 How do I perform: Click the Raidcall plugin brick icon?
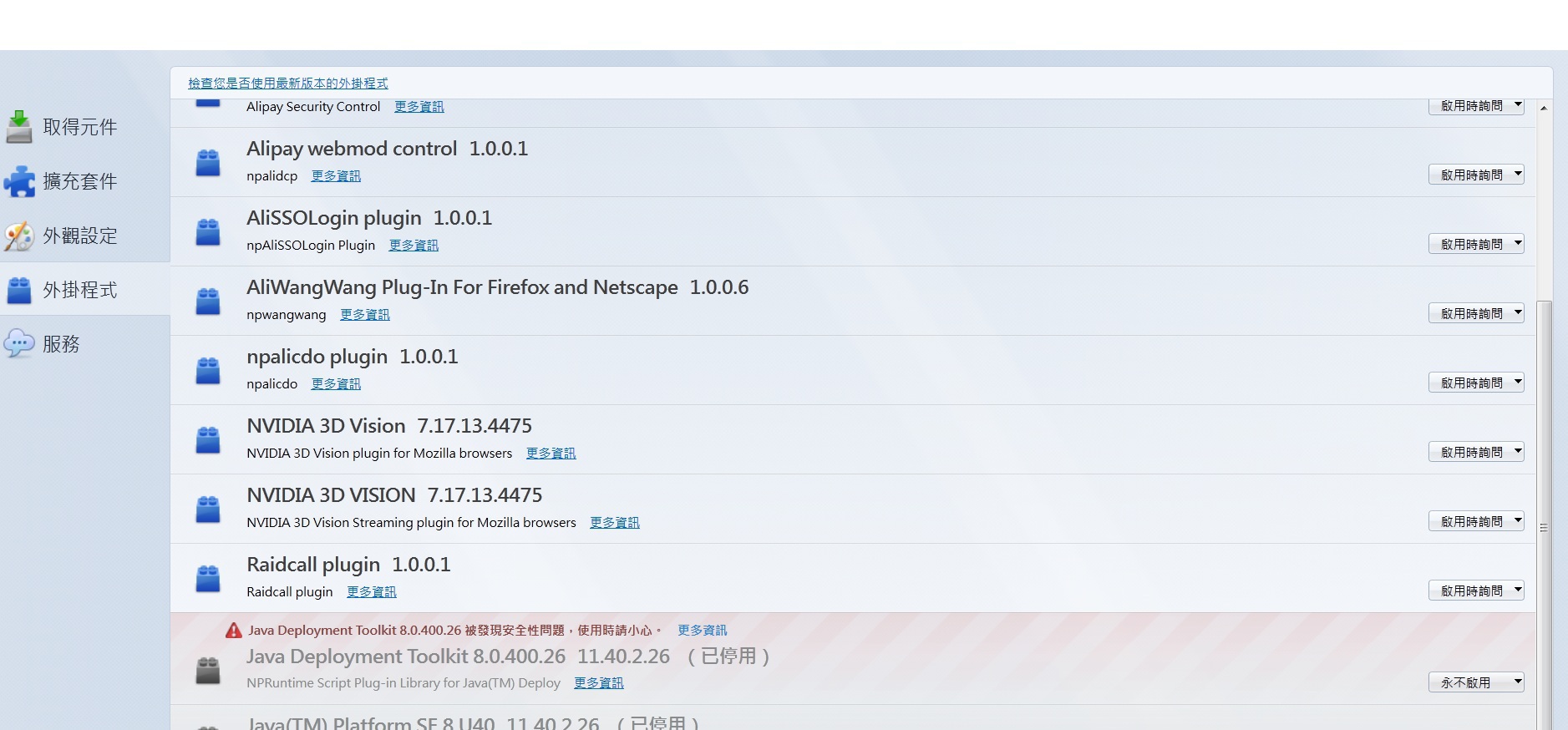tap(208, 578)
